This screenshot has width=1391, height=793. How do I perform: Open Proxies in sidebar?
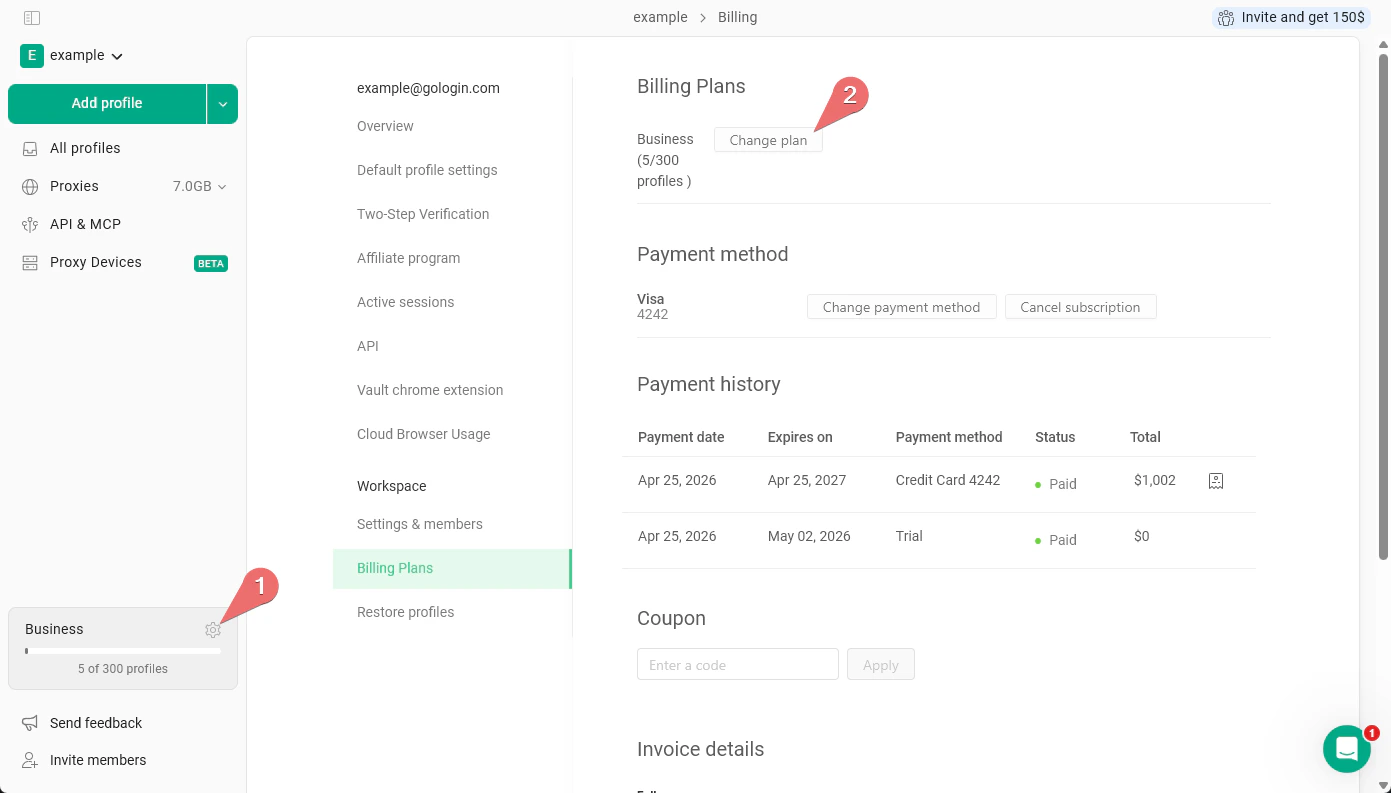tap(74, 186)
